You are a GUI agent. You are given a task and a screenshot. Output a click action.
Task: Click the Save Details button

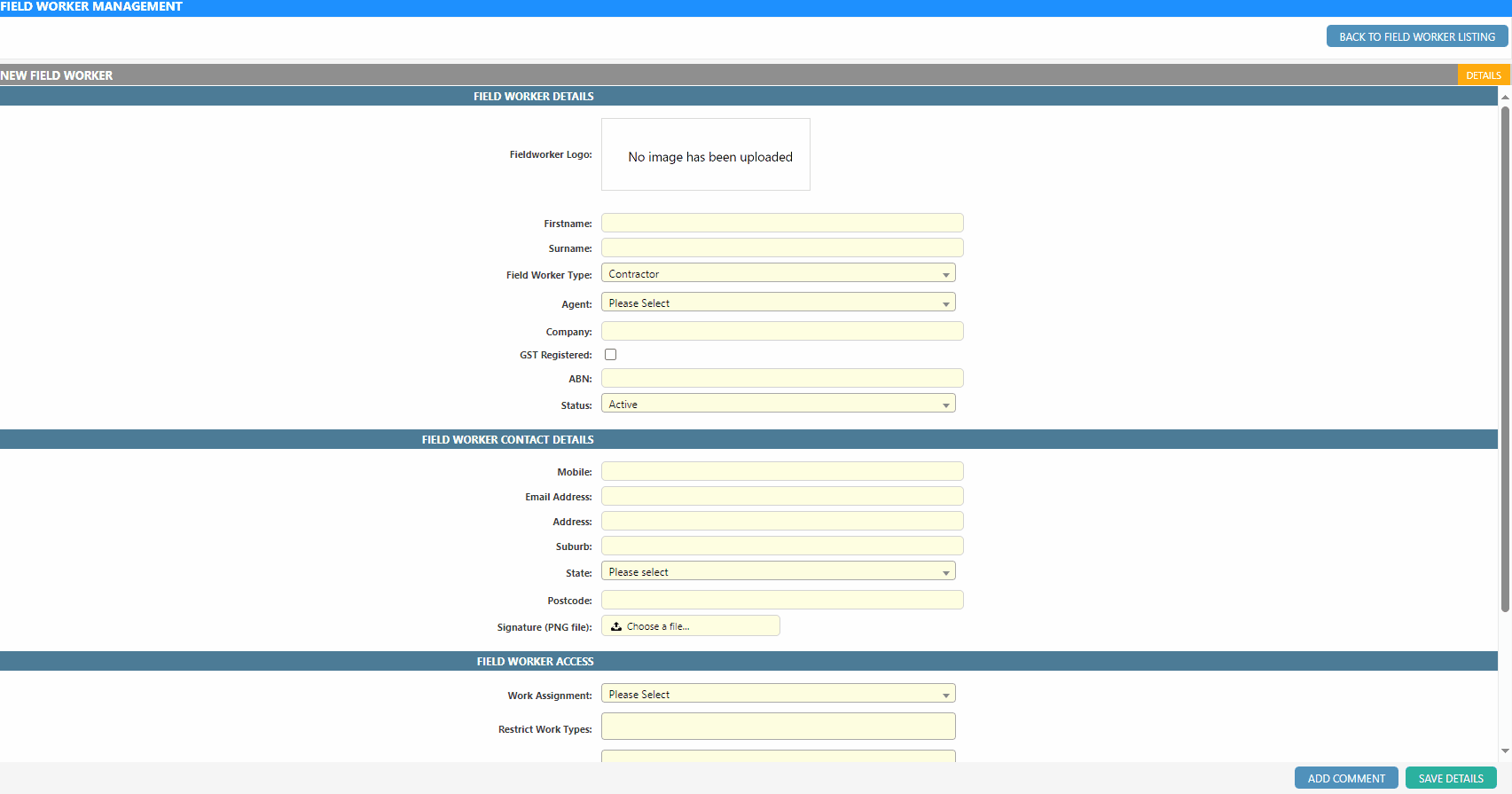point(1451,778)
